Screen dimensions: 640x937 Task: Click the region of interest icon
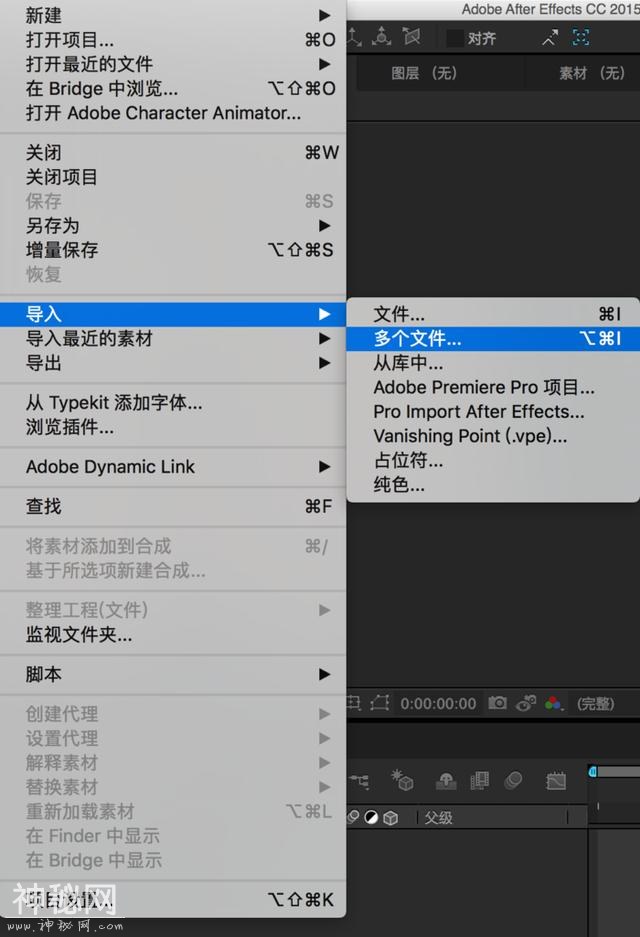point(354,703)
